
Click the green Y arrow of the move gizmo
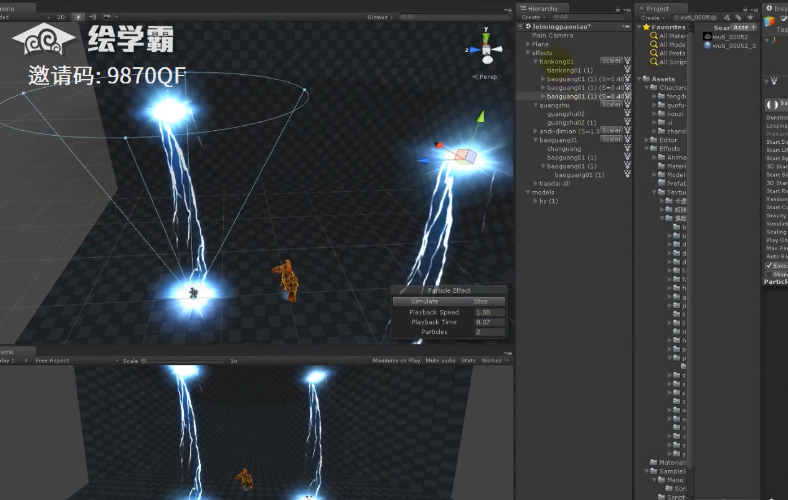click(480, 117)
